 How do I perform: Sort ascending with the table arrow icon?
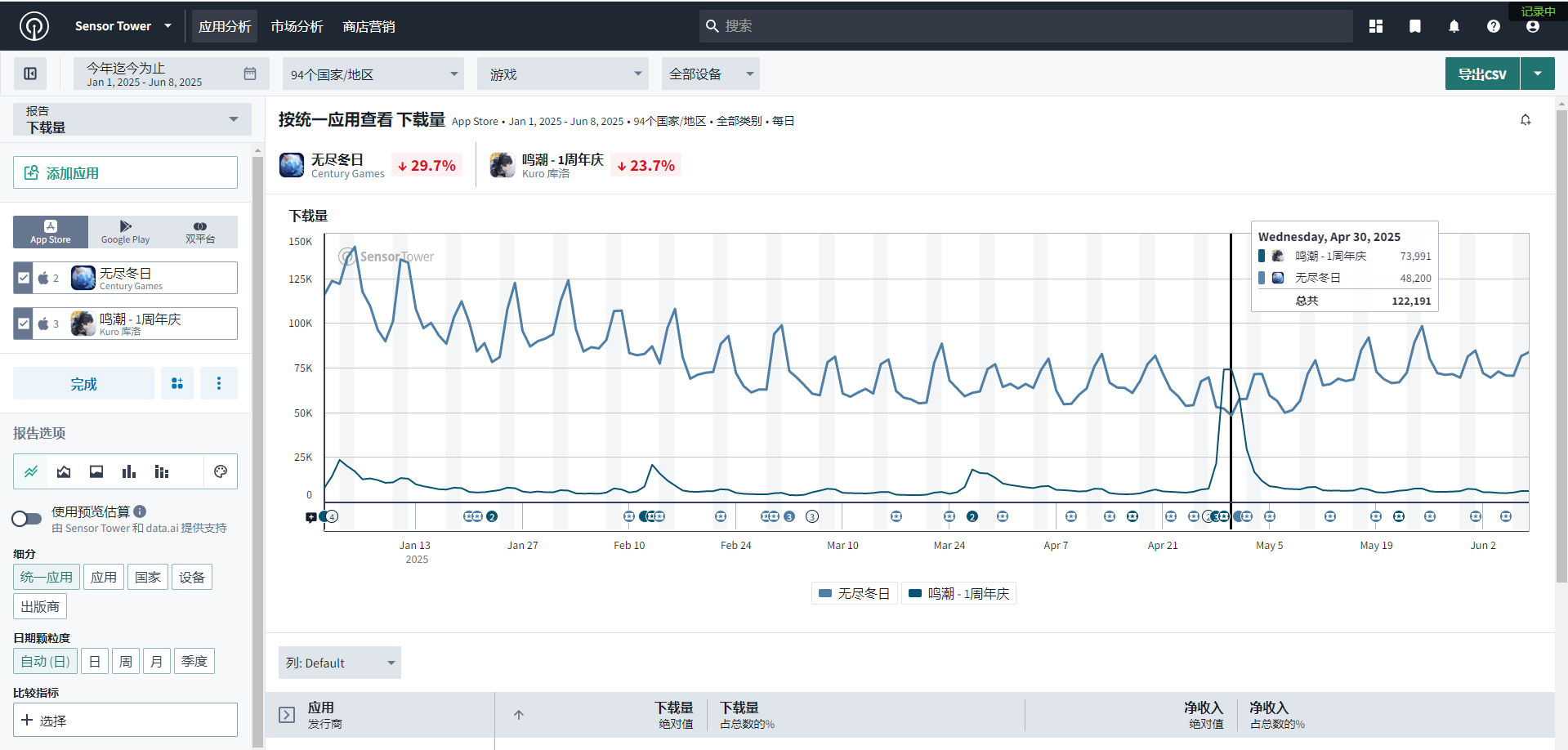pyautogui.click(x=518, y=715)
